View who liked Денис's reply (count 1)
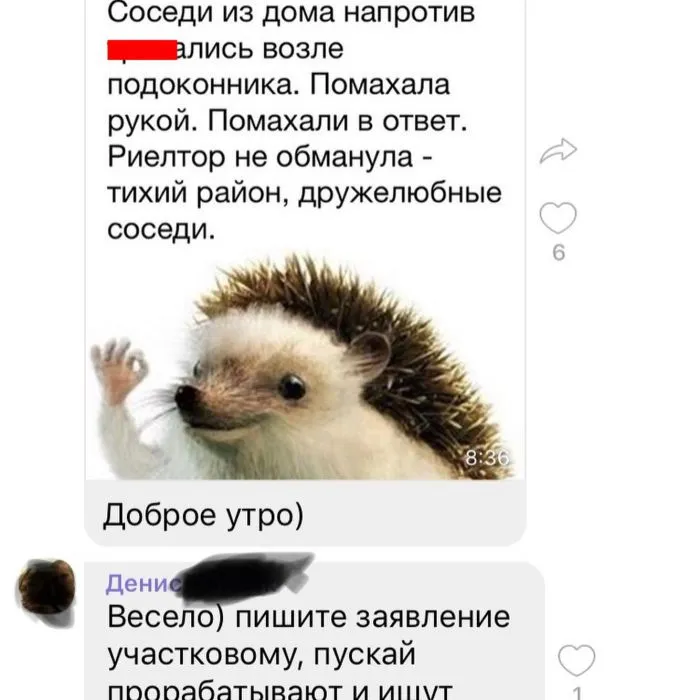This screenshot has width=700, height=700. tap(577, 693)
